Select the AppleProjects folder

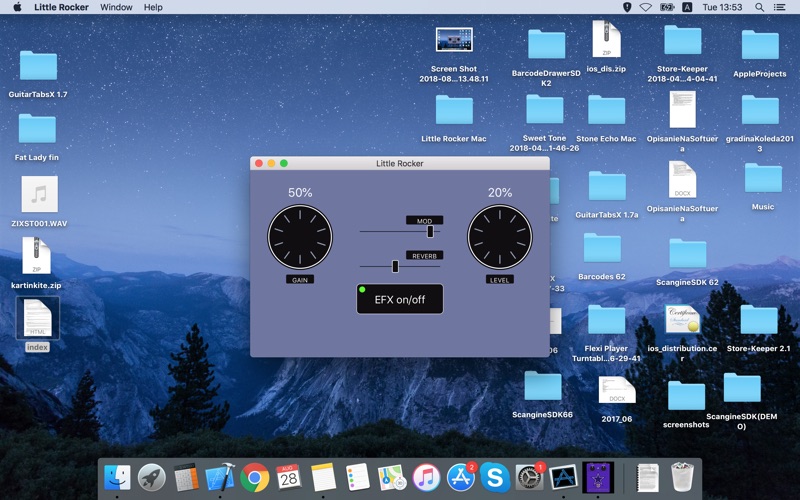pos(760,44)
